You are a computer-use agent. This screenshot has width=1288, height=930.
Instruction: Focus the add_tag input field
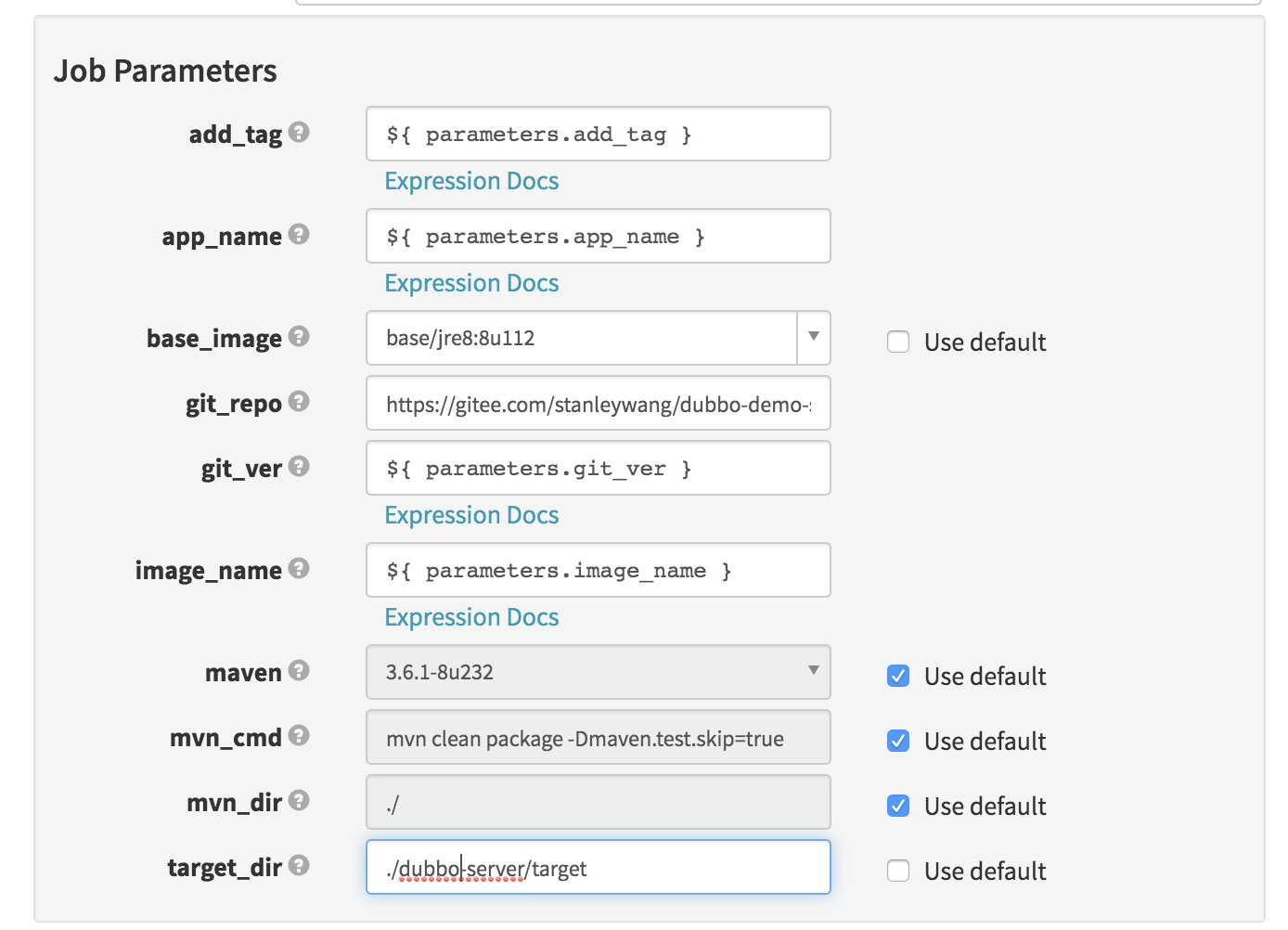[x=599, y=134]
